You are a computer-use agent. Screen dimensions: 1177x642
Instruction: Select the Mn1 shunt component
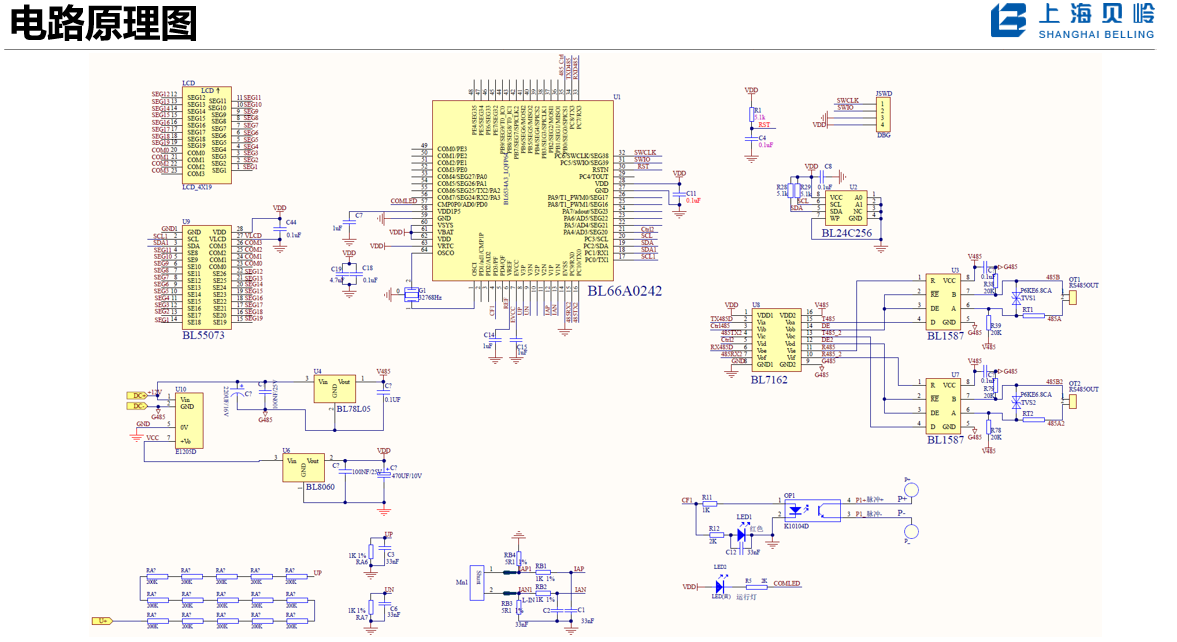[x=476, y=583]
